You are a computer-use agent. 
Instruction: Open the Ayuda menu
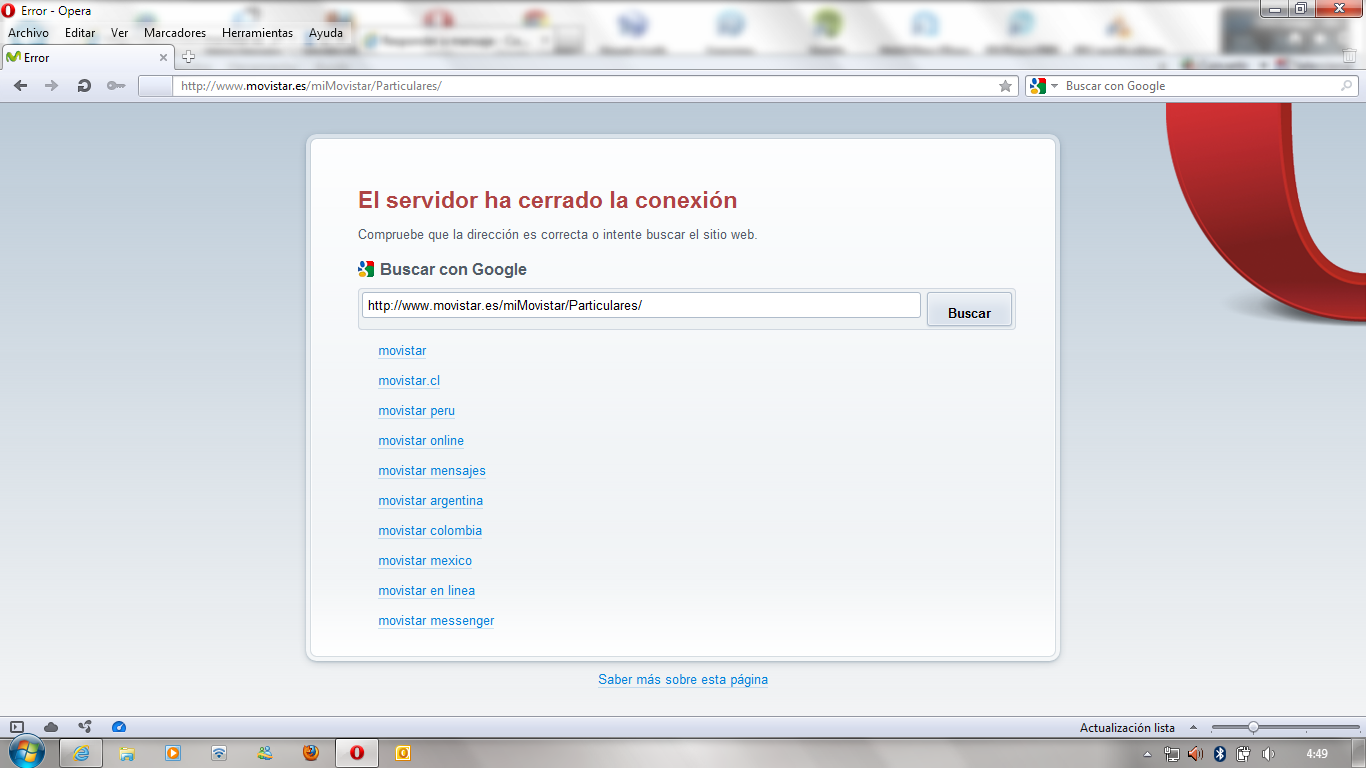click(326, 33)
